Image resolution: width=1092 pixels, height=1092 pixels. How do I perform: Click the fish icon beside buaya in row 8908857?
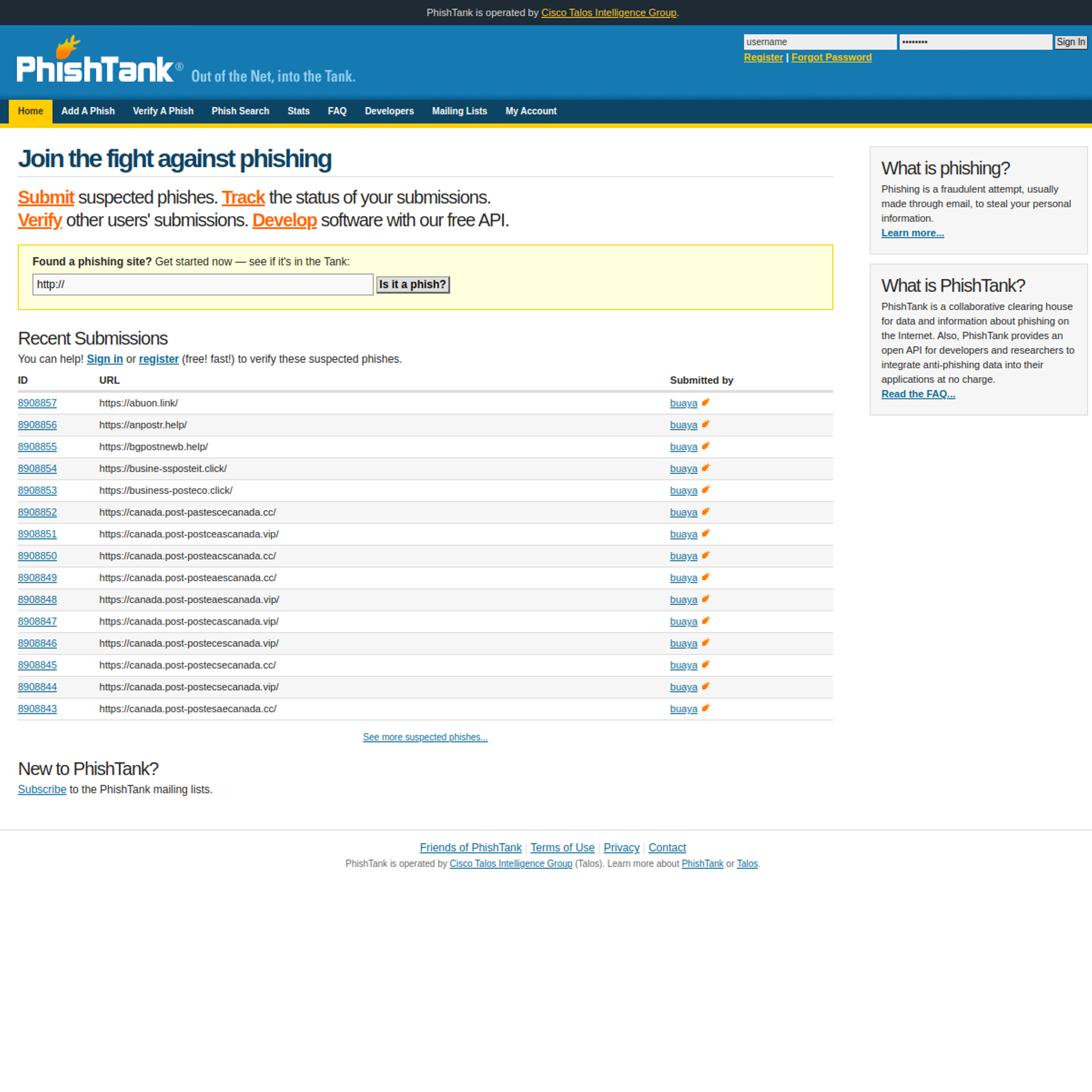[705, 402]
